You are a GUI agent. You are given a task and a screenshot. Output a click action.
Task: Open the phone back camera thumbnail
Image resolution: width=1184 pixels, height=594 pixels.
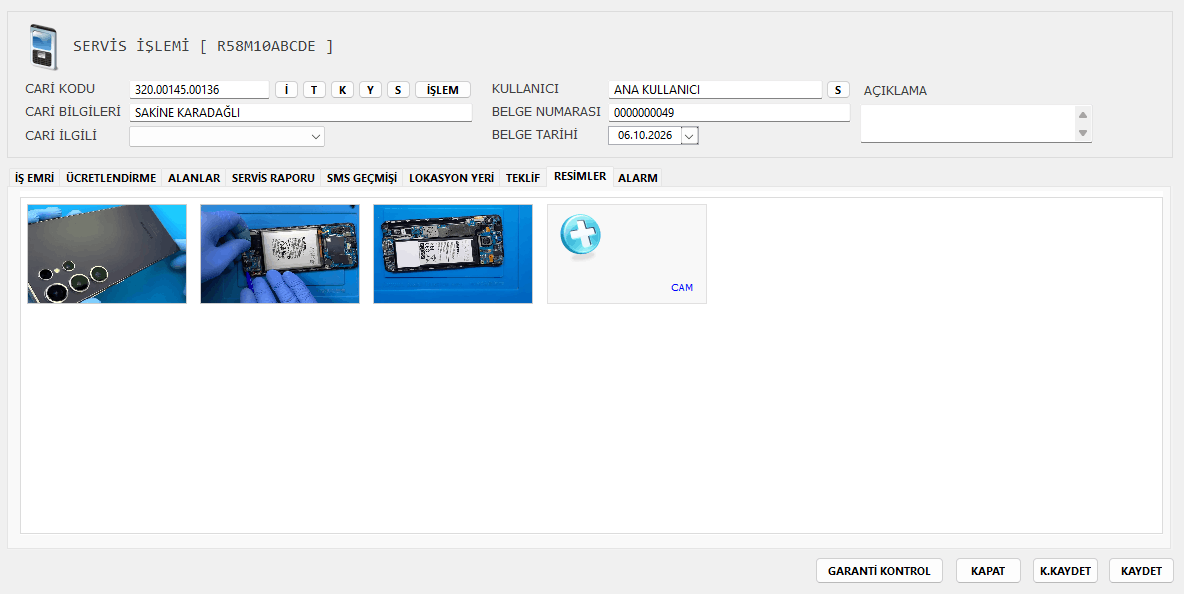[107, 254]
